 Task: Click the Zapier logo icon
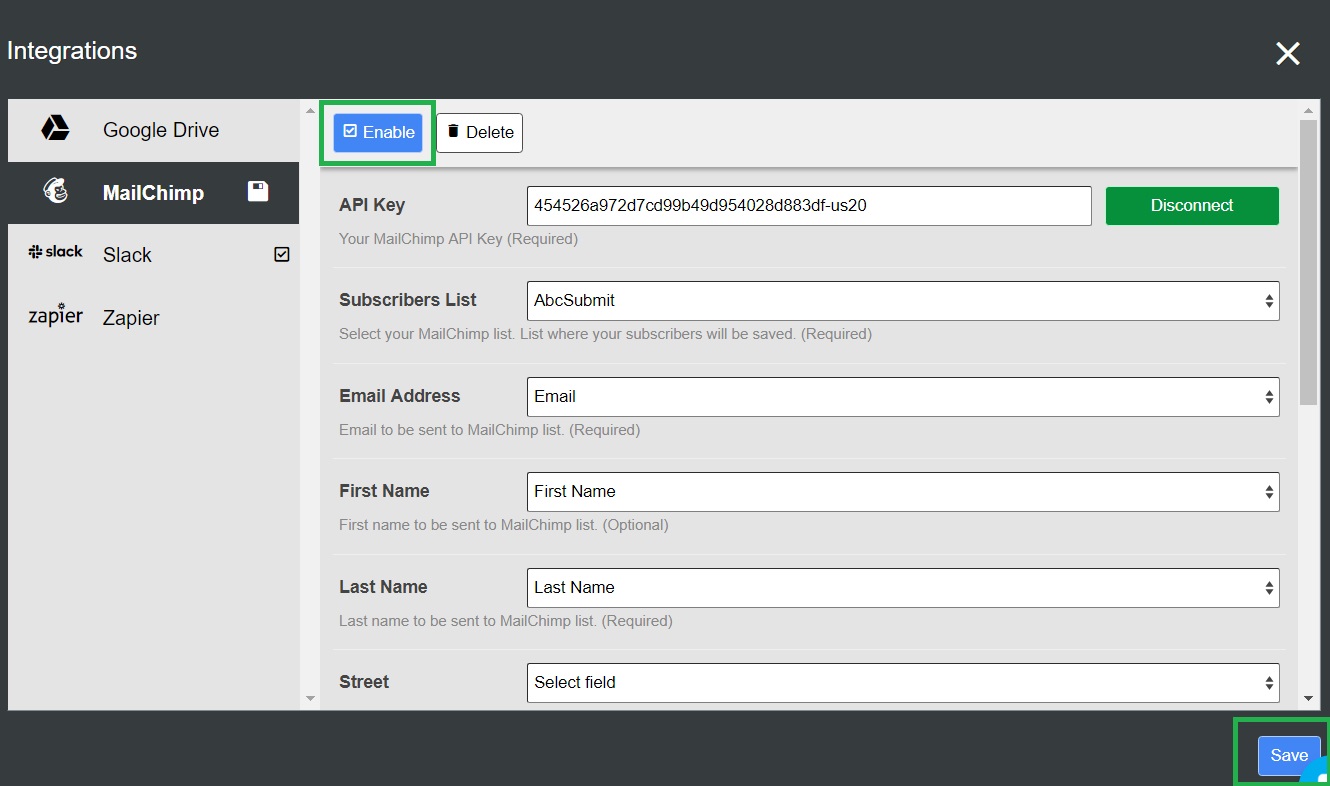coord(56,316)
